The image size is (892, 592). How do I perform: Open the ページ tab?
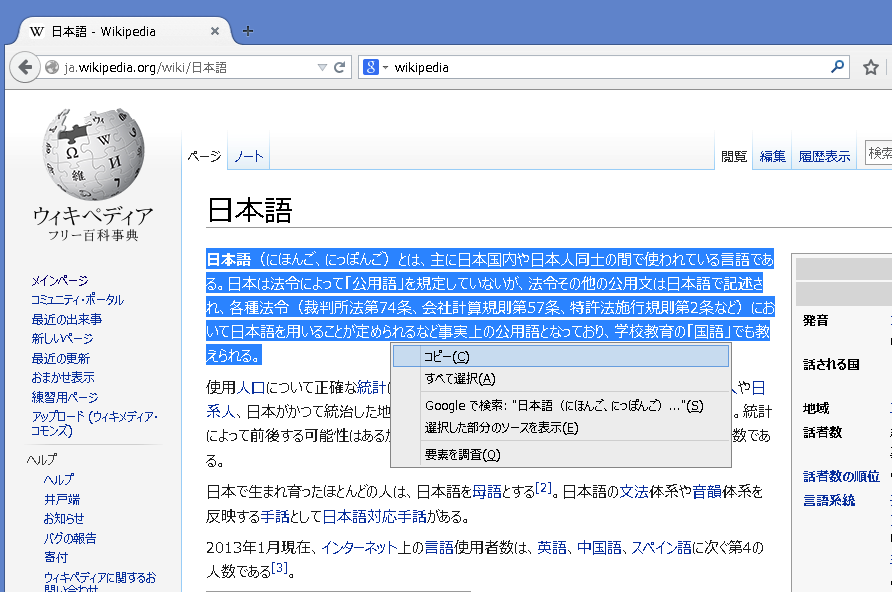click(204, 156)
